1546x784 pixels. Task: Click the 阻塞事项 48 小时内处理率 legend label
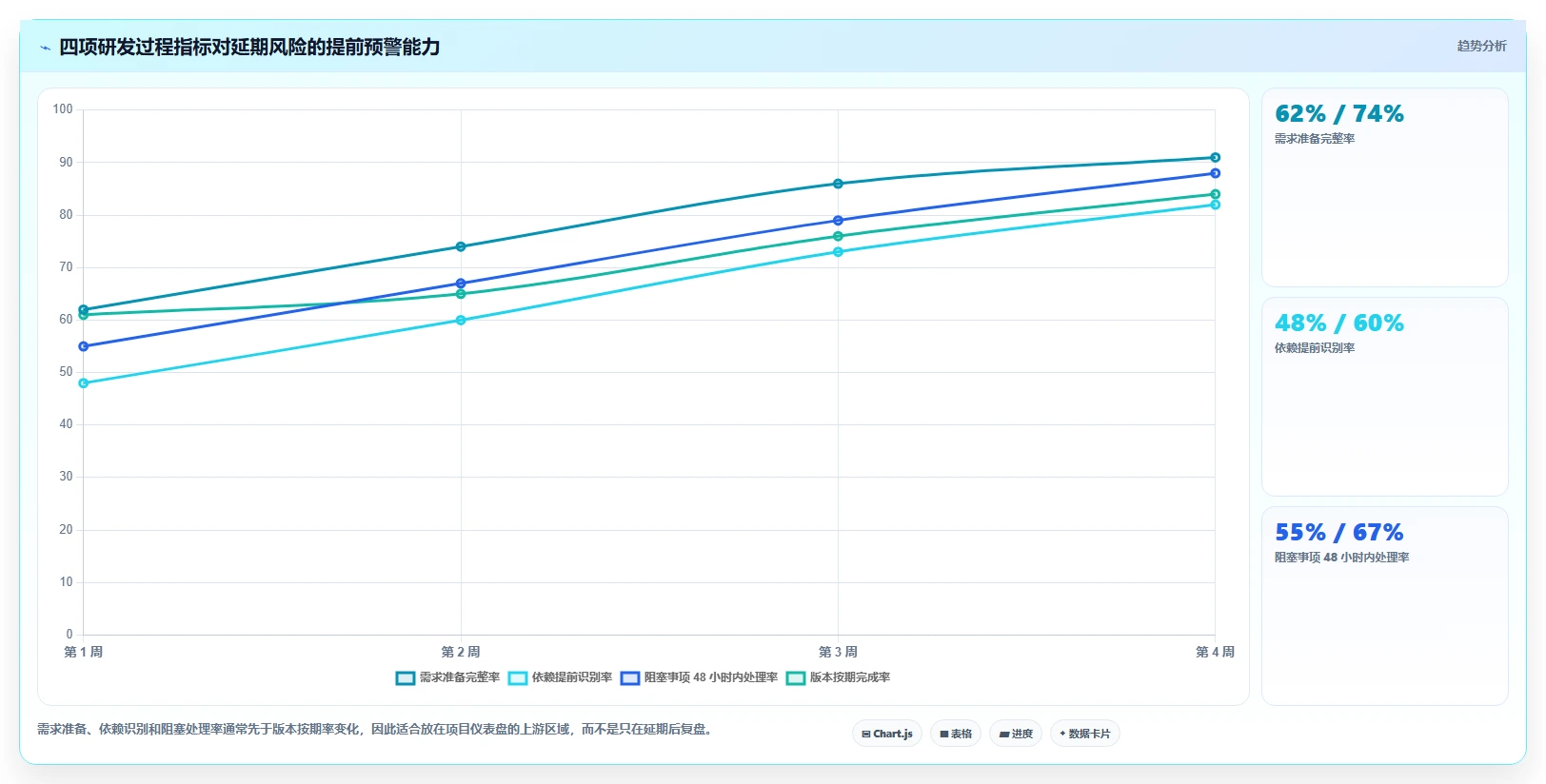711,677
